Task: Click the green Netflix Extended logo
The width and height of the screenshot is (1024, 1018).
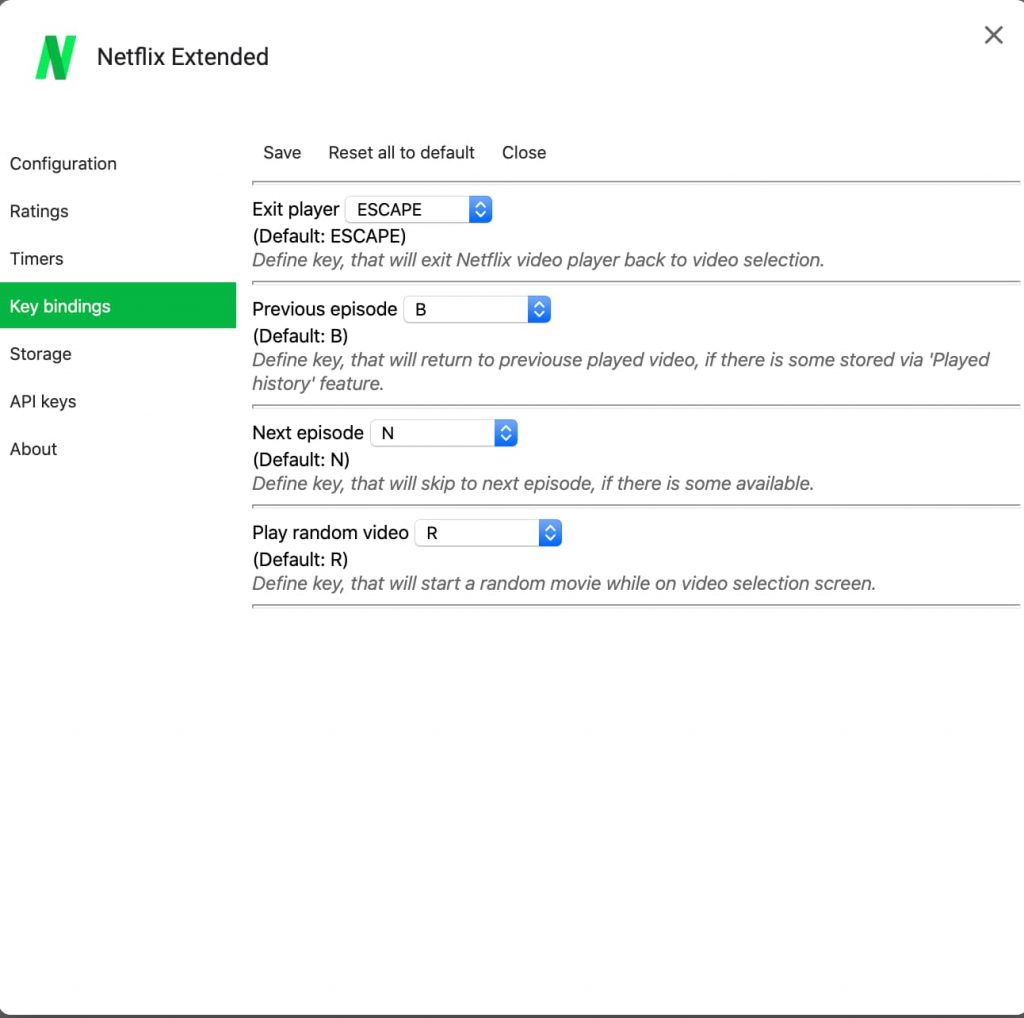Action: tap(56, 57)
